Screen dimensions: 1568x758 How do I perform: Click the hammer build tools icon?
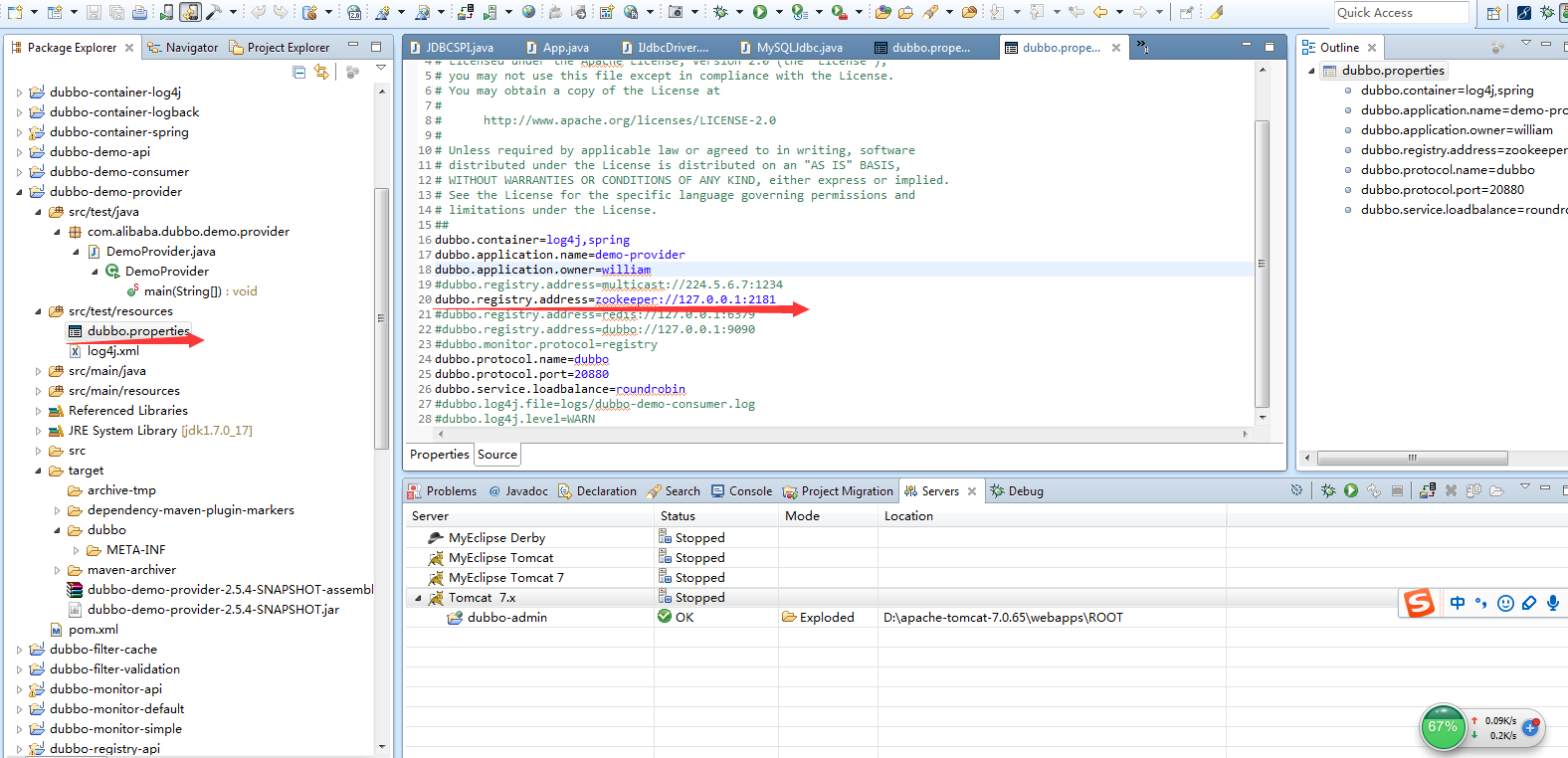[212, 12]
